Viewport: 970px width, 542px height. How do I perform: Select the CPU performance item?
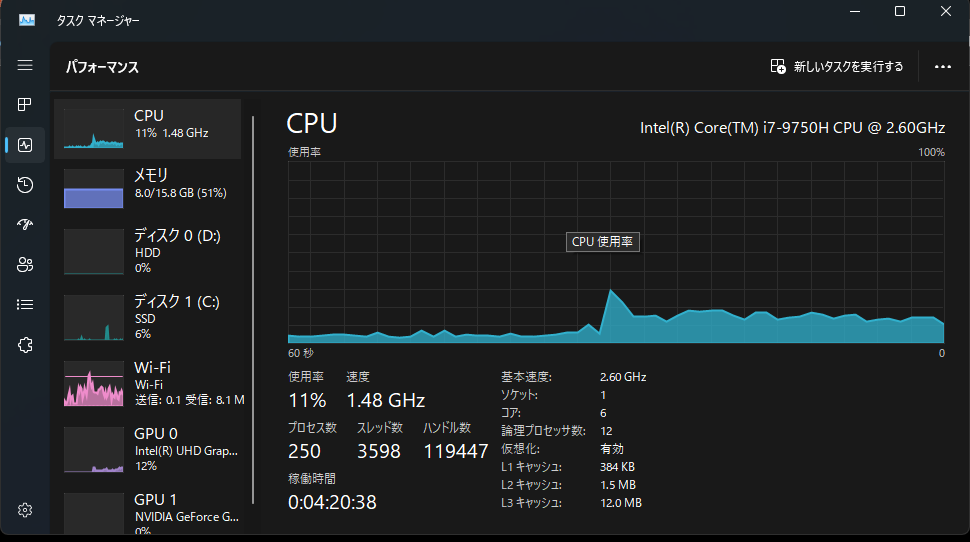(x=148, y=129)
